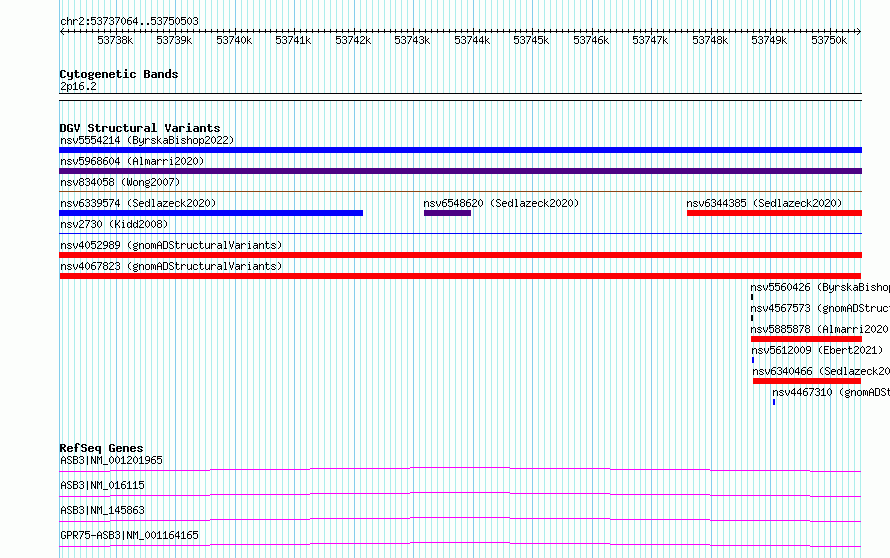The image size is (890, 558).
Task: Click the 53738k ruler tick label
Action: pos(115,40)
